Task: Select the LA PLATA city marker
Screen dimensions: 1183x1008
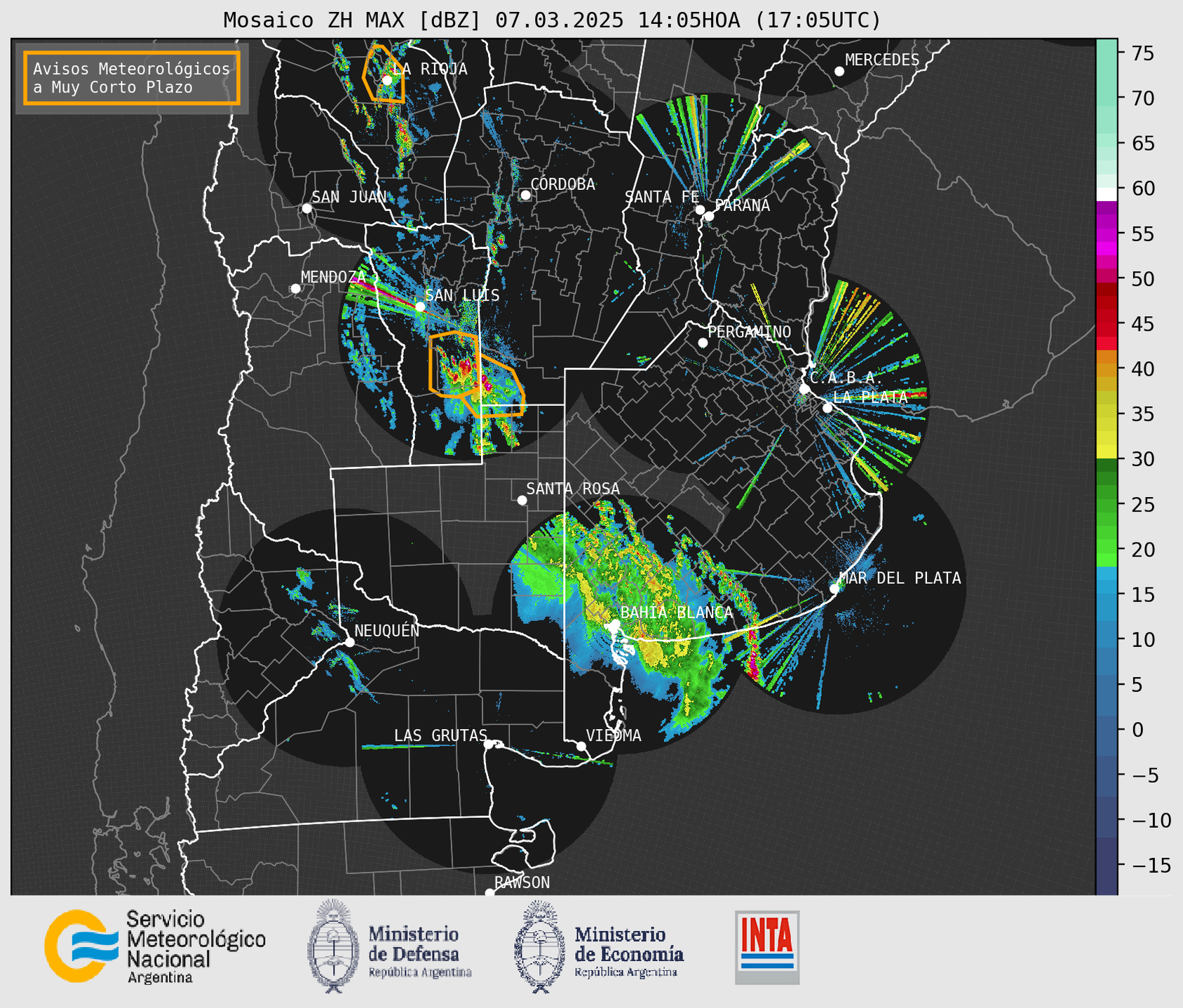Action: (x=827, y=408)
